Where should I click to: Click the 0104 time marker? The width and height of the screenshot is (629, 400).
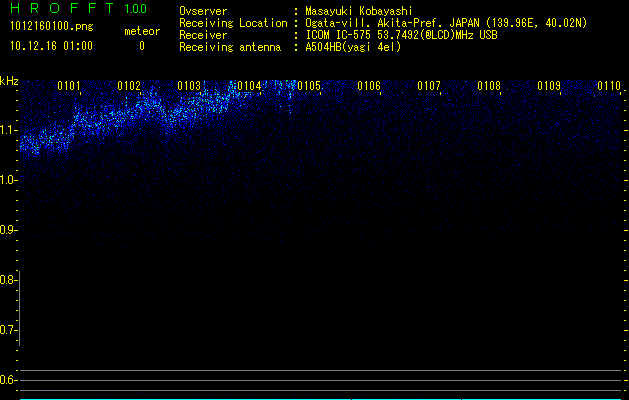(249, 86)
